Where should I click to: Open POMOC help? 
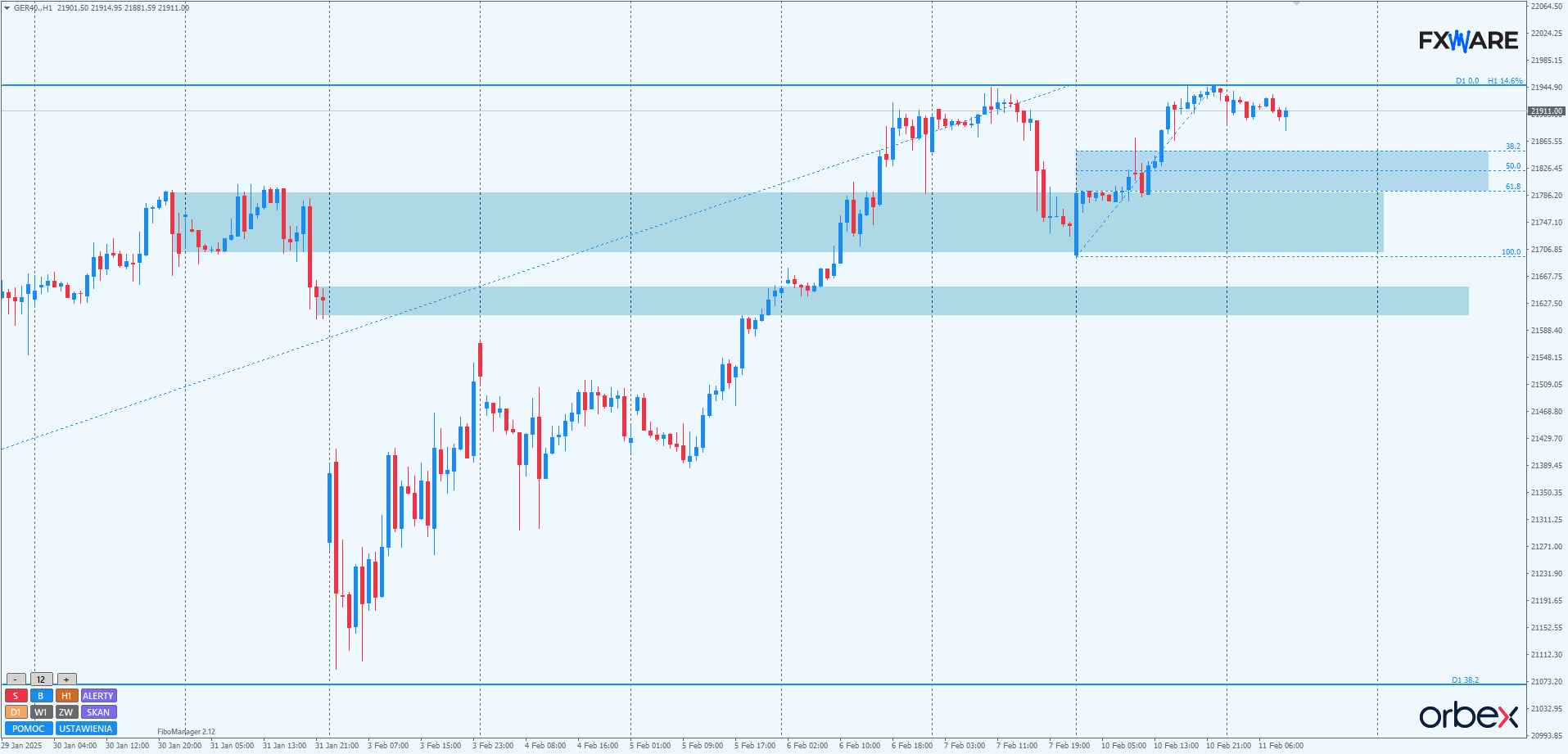tap(29, 729)
